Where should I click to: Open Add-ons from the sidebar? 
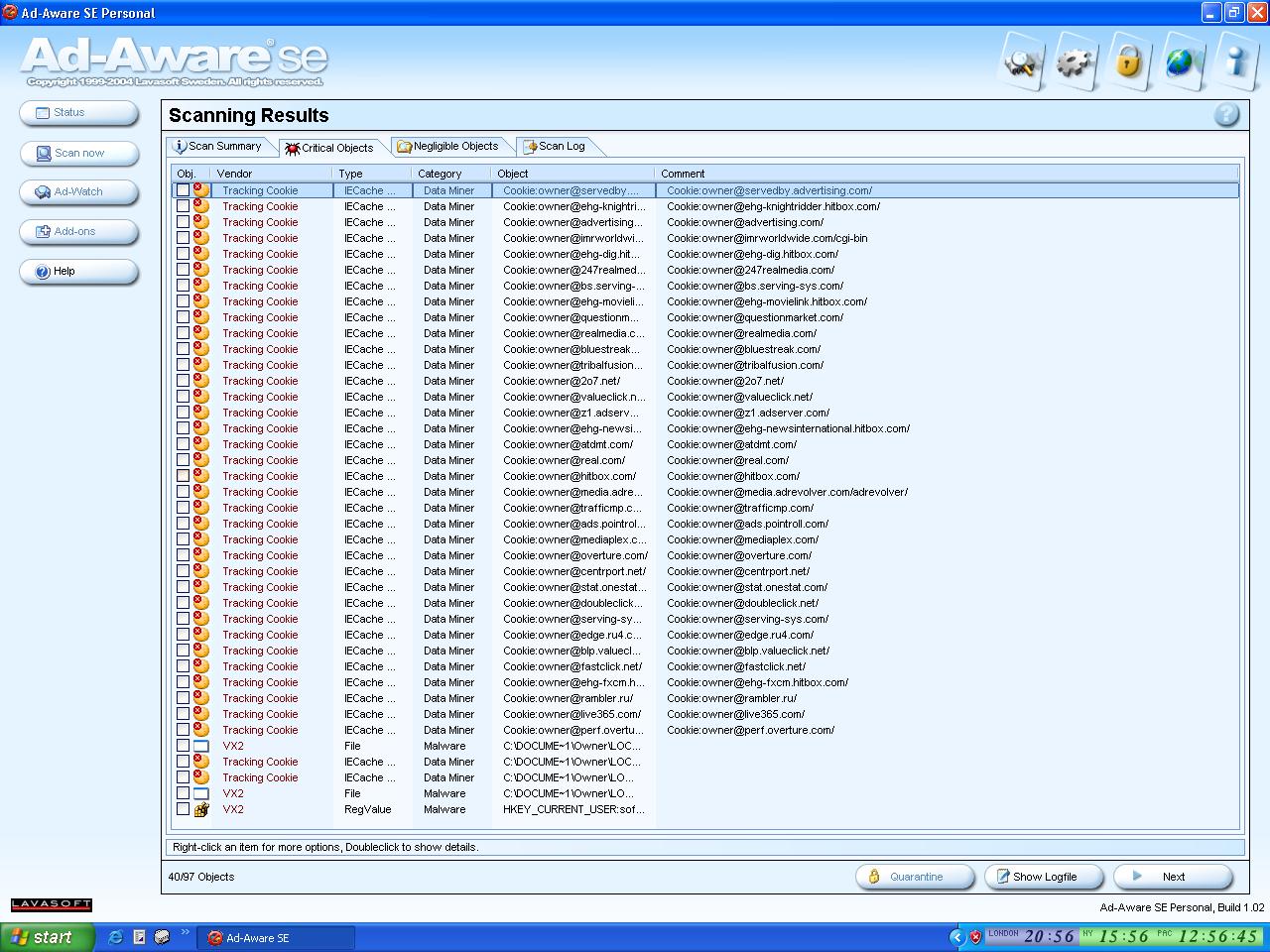(x=78, y=232)
